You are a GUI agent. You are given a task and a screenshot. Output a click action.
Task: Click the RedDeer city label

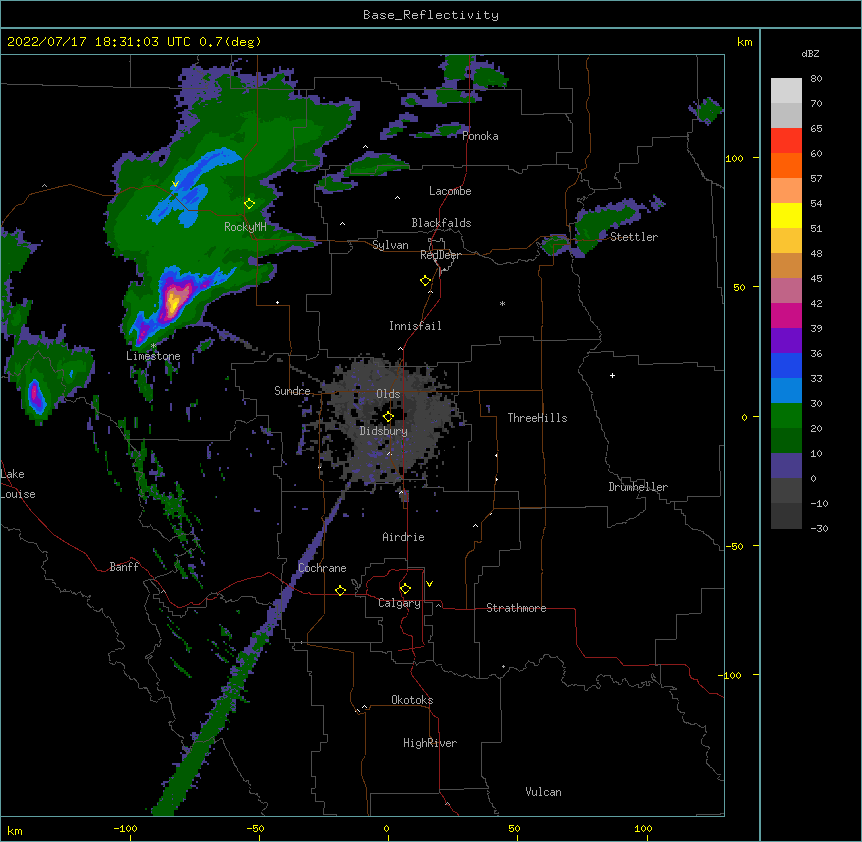click(440, 255)
